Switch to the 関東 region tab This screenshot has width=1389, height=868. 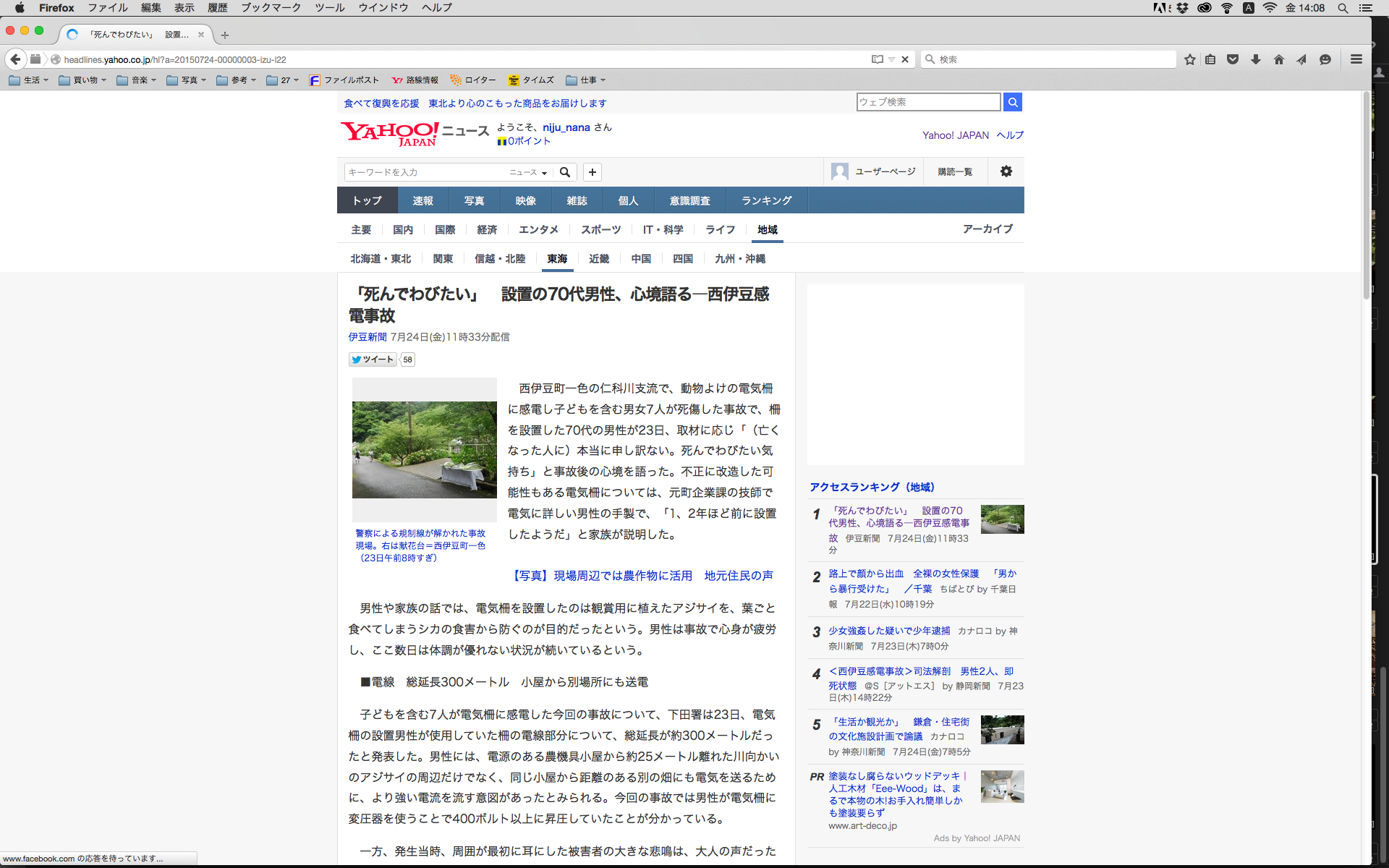[x=443, y=258]
